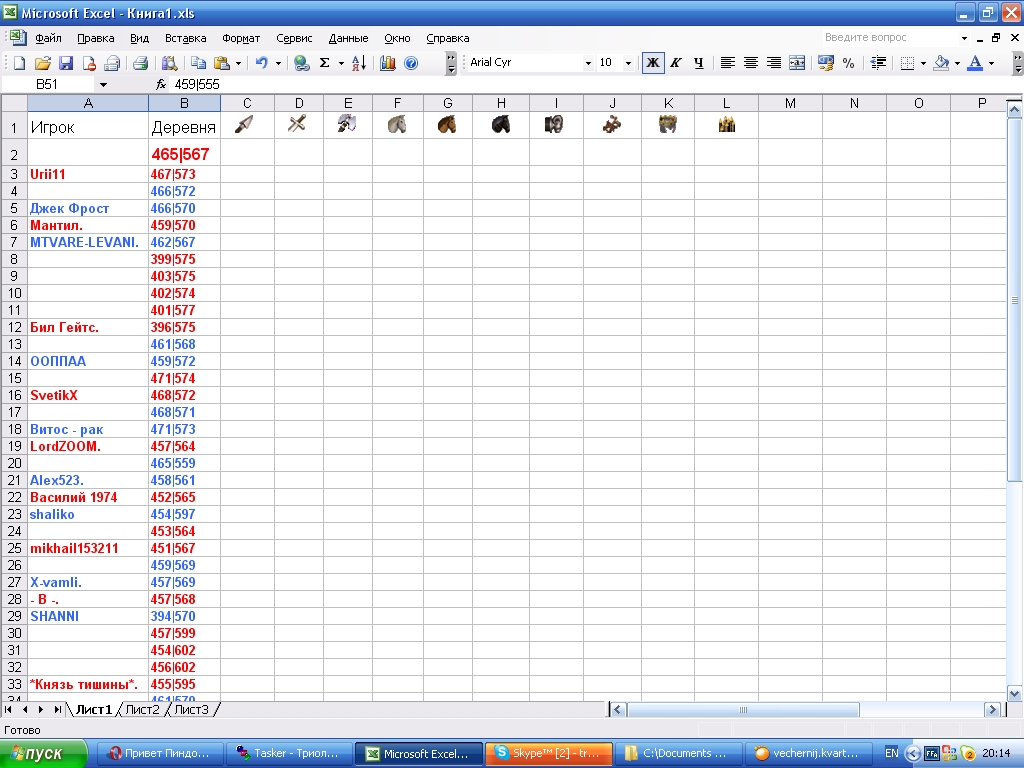
Task: Open Excel Help via the question mark icon
Action: (411, 63)
